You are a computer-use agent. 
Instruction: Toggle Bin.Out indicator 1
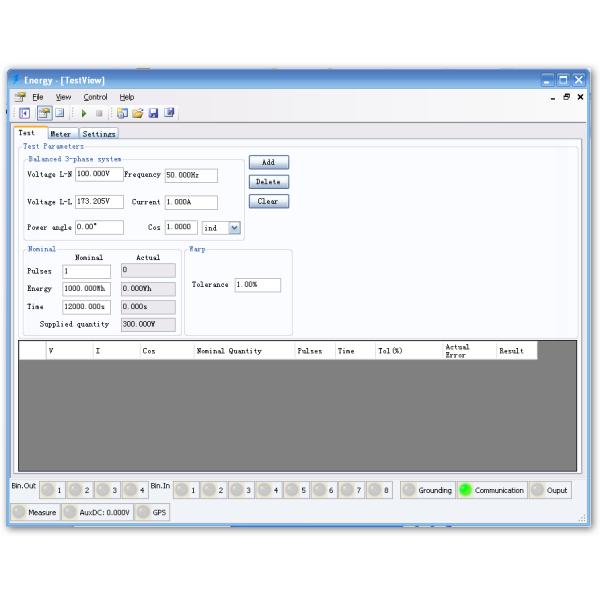(x=47, y=490)
